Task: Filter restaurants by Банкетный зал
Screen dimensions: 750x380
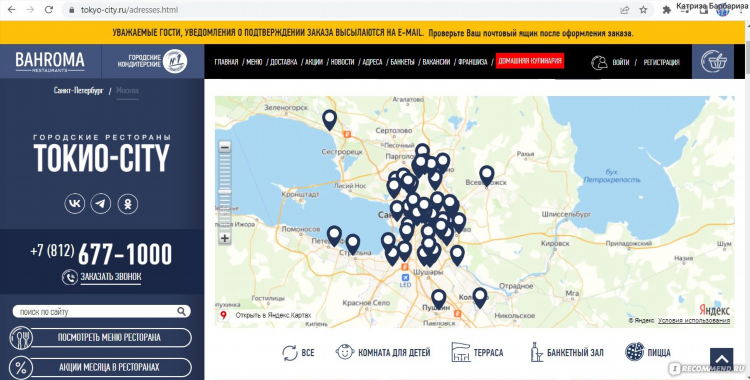Action: coord(567,353)
